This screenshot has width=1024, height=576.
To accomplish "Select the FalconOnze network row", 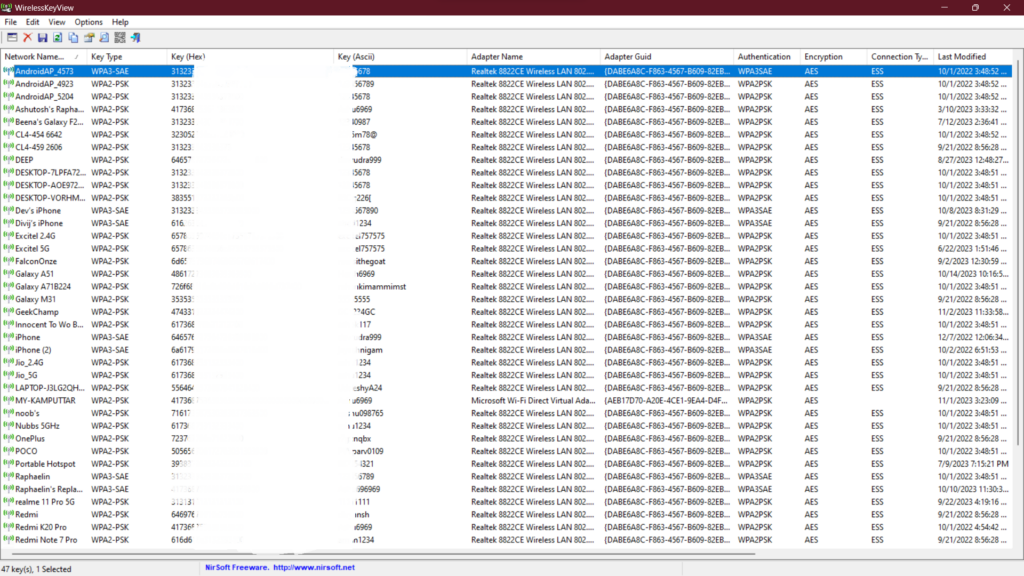I will tap(36, 261).
